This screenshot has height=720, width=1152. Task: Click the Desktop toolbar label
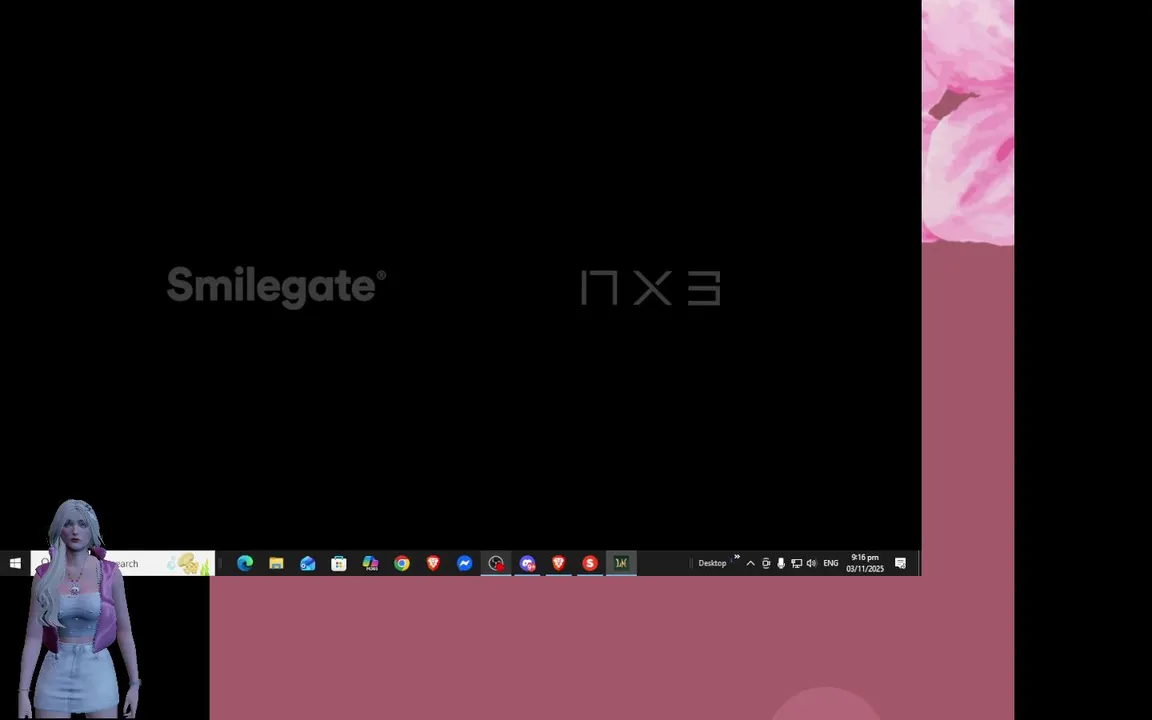coord(712,564)
